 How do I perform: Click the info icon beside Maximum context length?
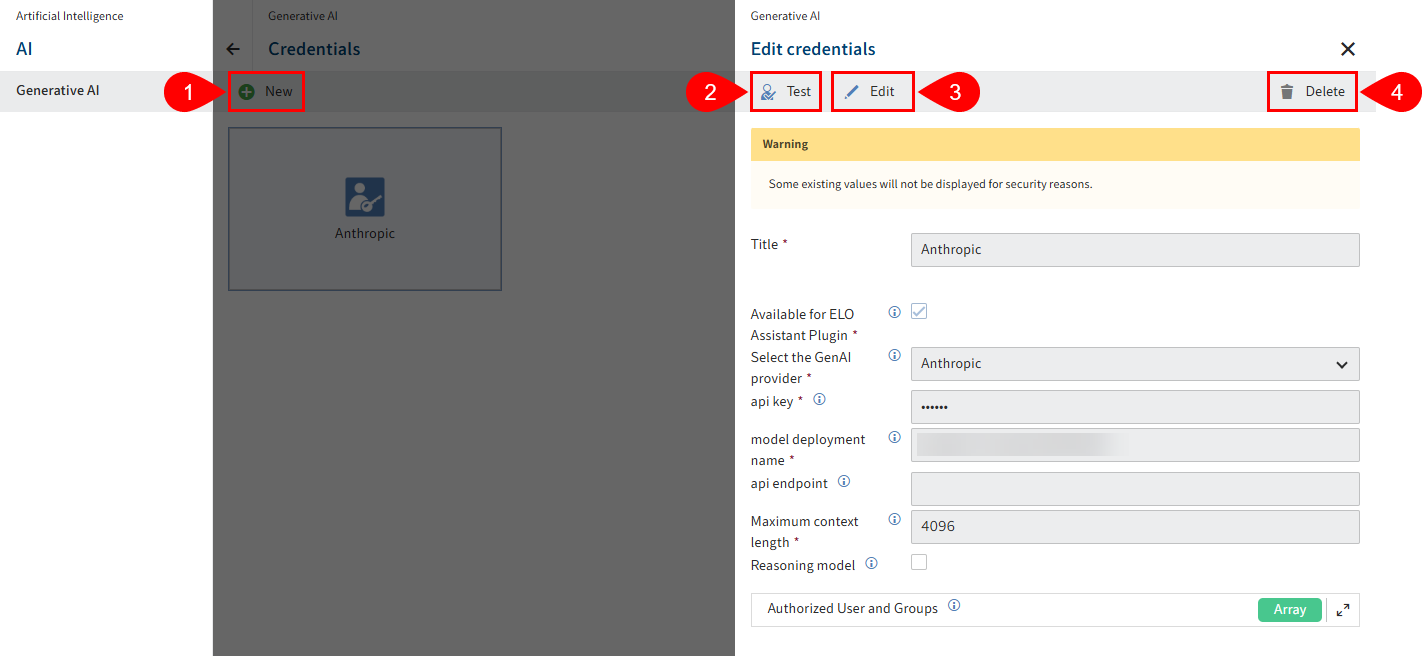[894, 518]
